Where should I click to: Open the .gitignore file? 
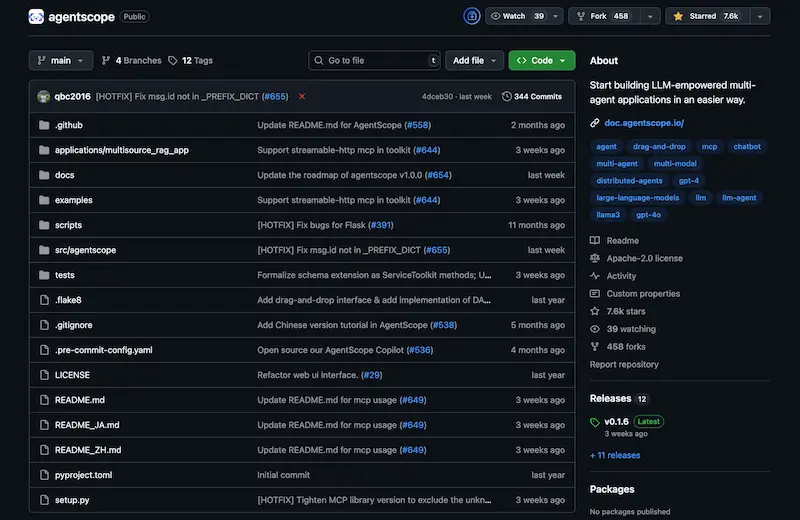tap(73, 325)
